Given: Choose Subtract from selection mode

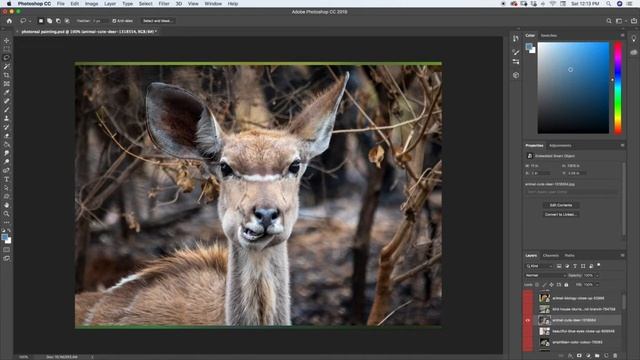Looking at the screenshot, I should pyautogui.click(x=58, y=21).
